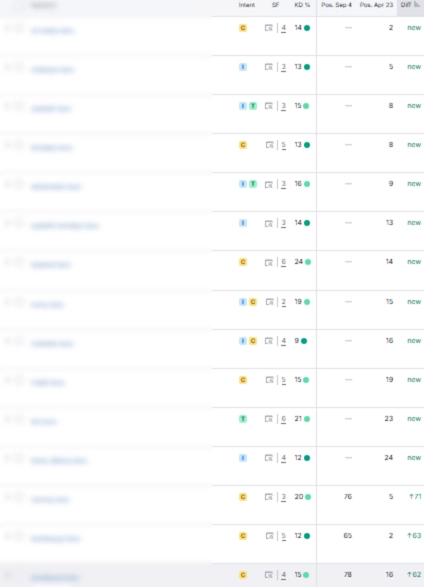424x587 pixels.
Task: Sort by the KD % column header
Action: click(302, 5)
